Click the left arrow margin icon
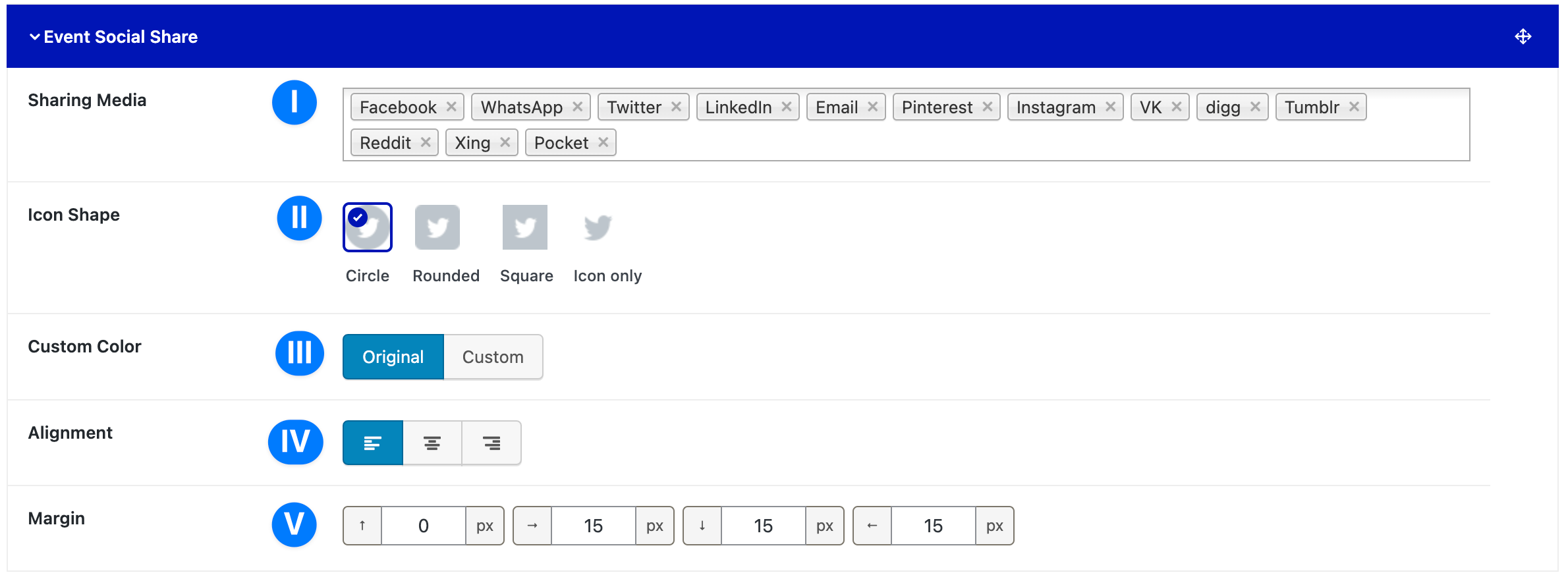The height and width of the screenshot is (581, 1568). pos(872,526)
